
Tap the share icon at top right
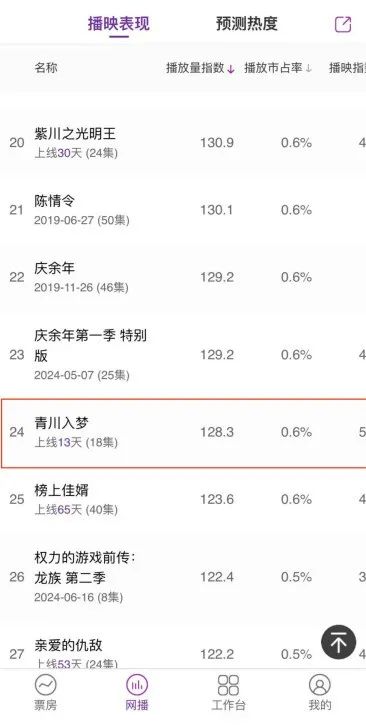tap(343, 24)
